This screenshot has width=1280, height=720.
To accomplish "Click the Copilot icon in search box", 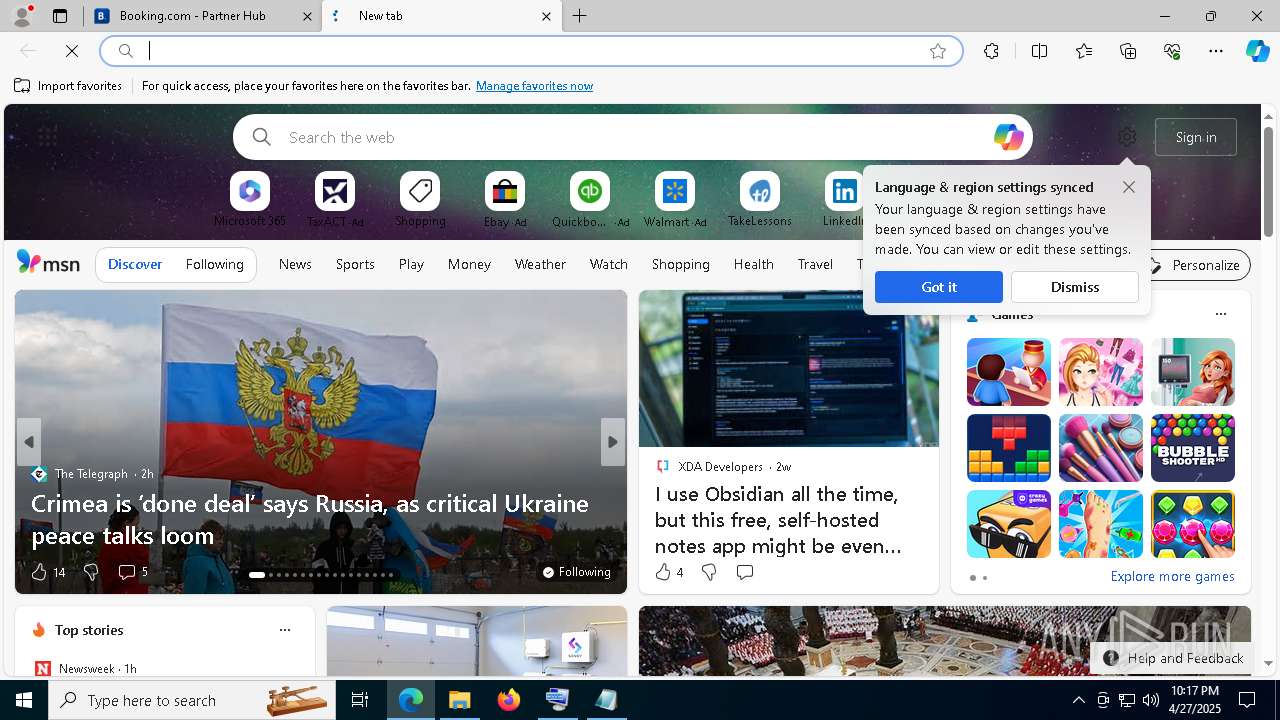I will click(x=1008, y=137).
